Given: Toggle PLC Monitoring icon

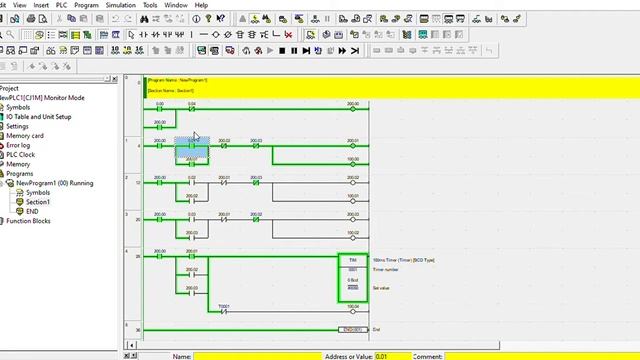Looking at the screenshot, I should point(311,35).
